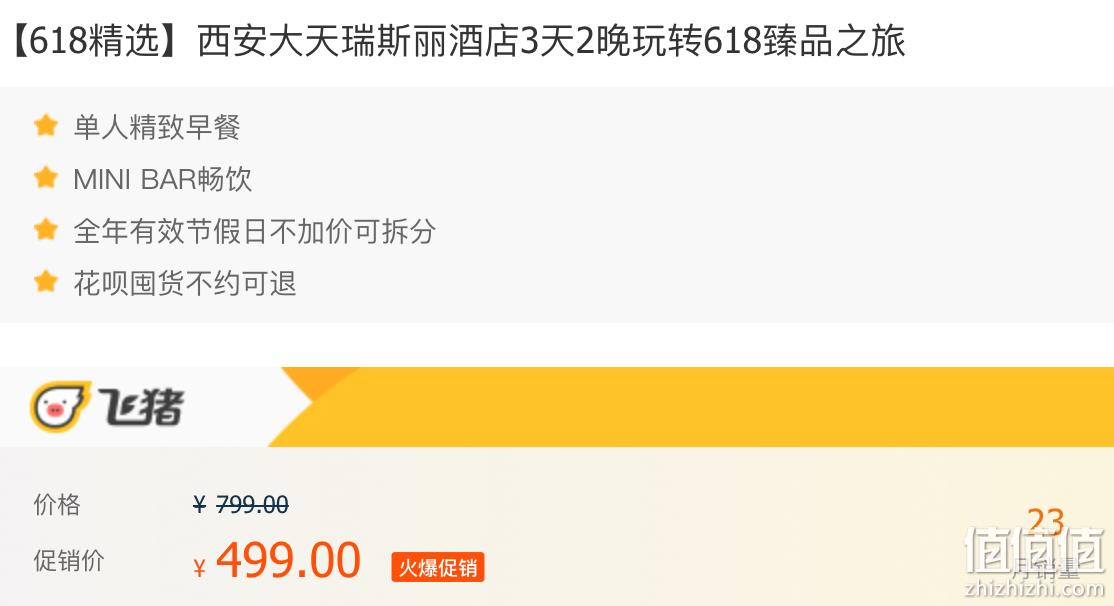
Task: Click the yellow Fliggy banner strip
Action: click(689, 406)
